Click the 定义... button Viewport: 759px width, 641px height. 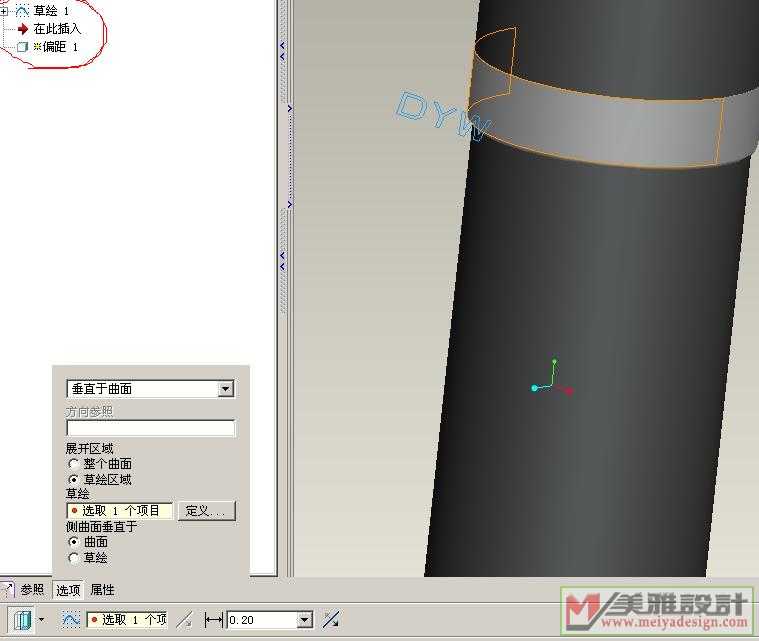(x=206, y=511)
